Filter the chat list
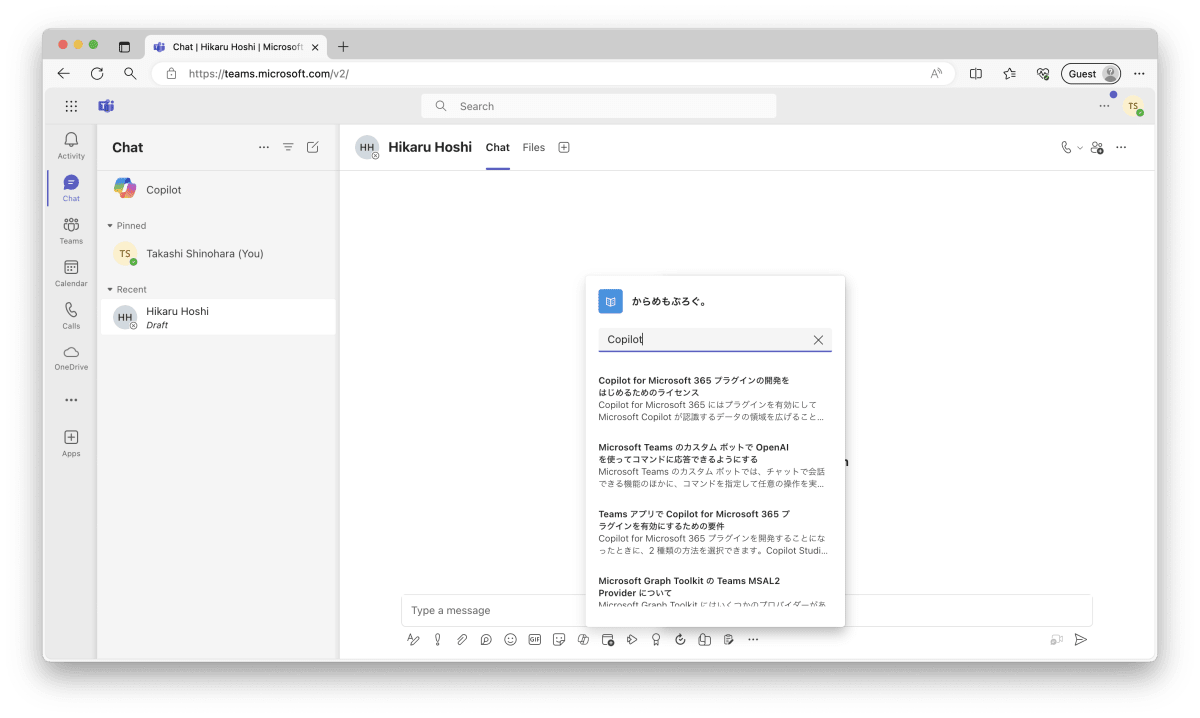This screenshot has height=718, width=1200. pyautogui.click(x=288, y=147)
